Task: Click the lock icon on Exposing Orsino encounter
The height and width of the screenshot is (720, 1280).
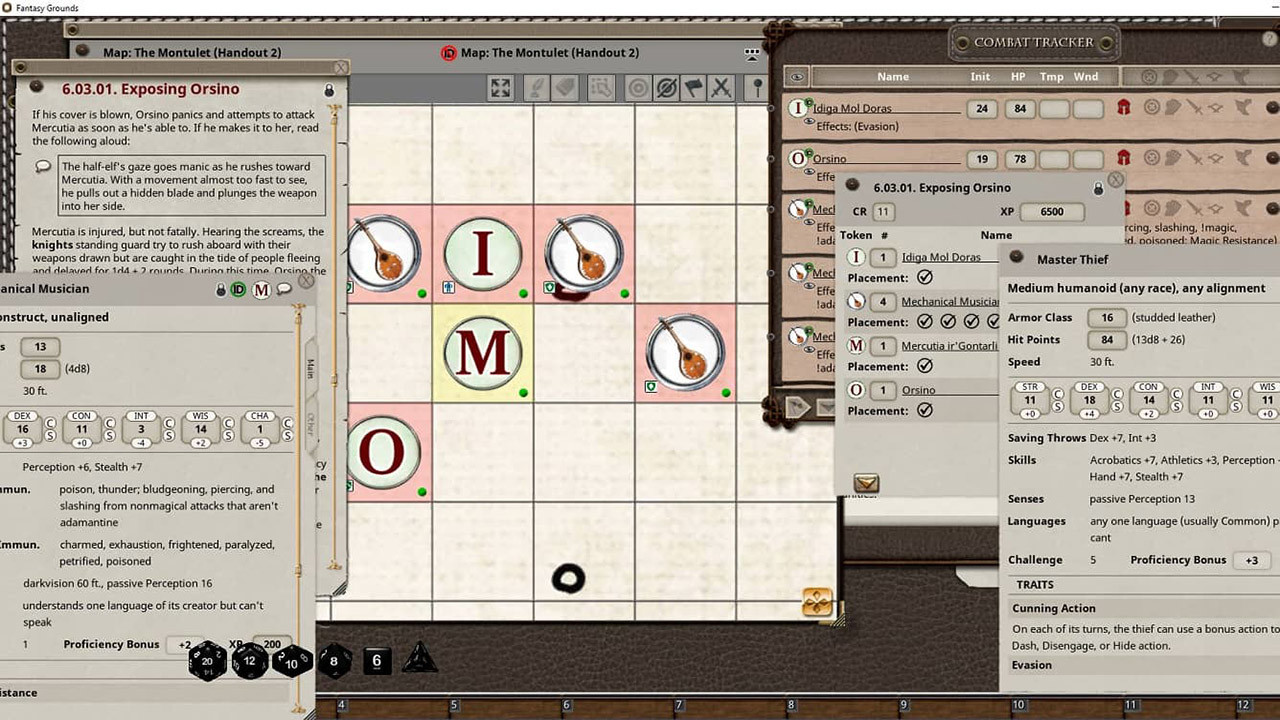Action: (1098, 188)
